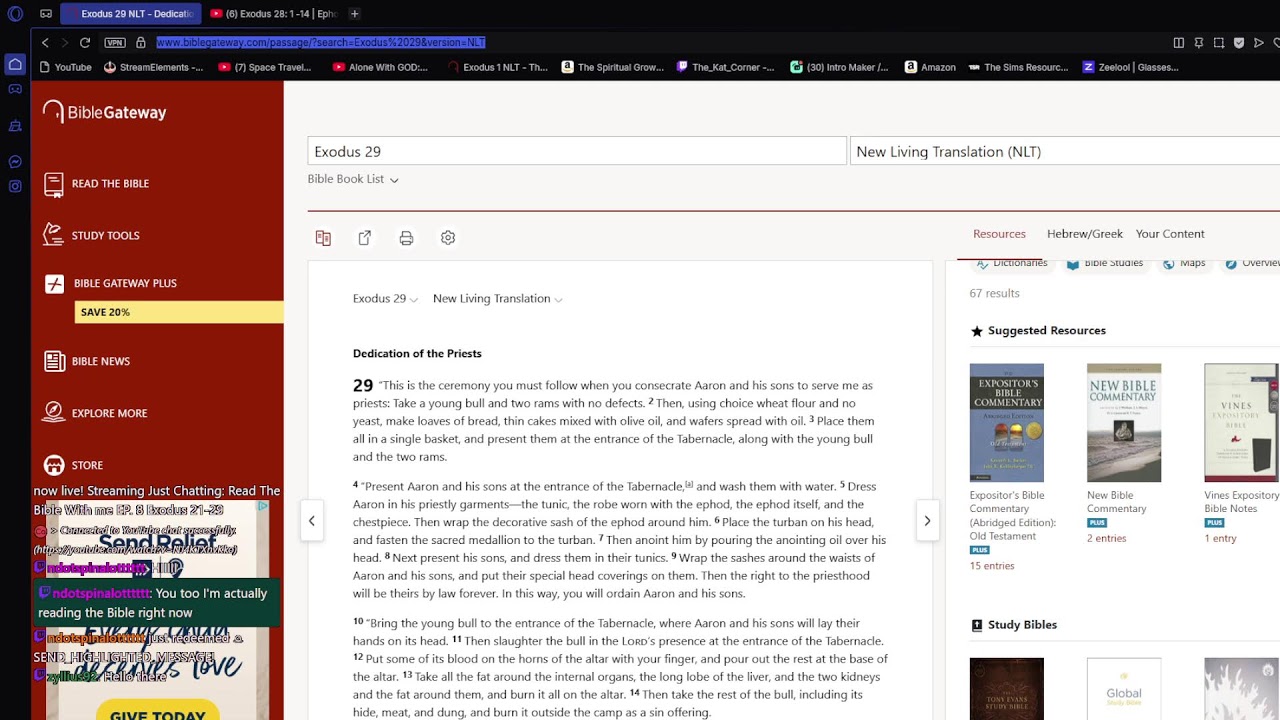Open the 2 entries link
The image size is (1280, 720).
click(1106, 538)
